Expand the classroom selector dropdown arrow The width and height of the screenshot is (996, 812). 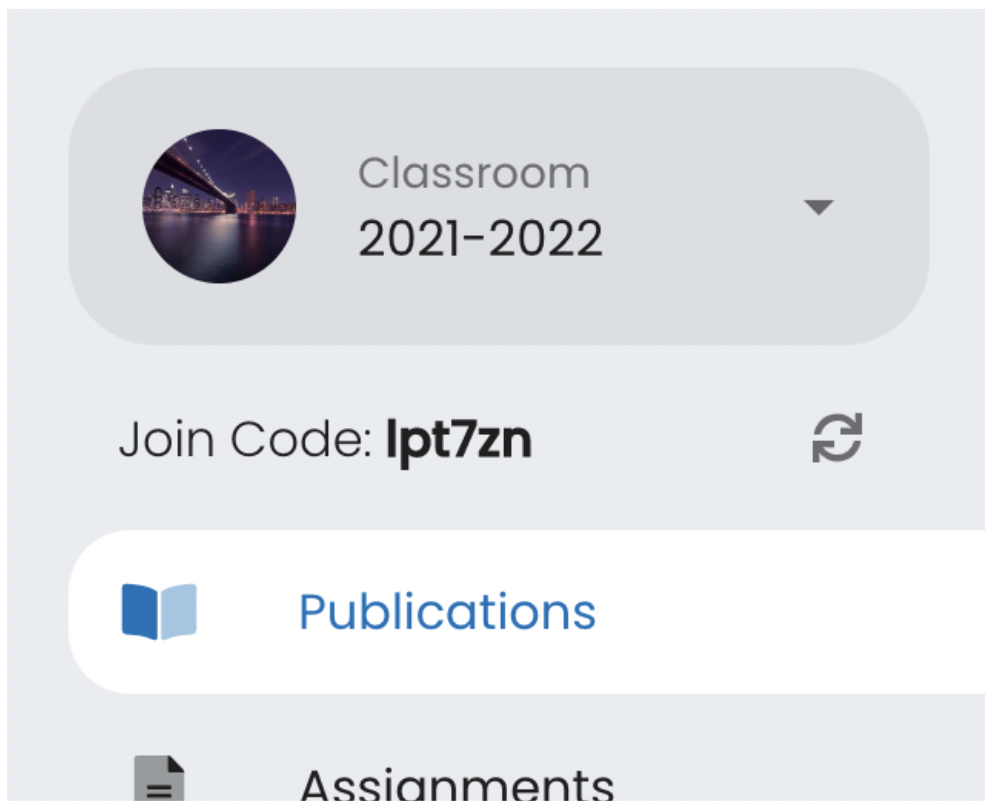818,207
